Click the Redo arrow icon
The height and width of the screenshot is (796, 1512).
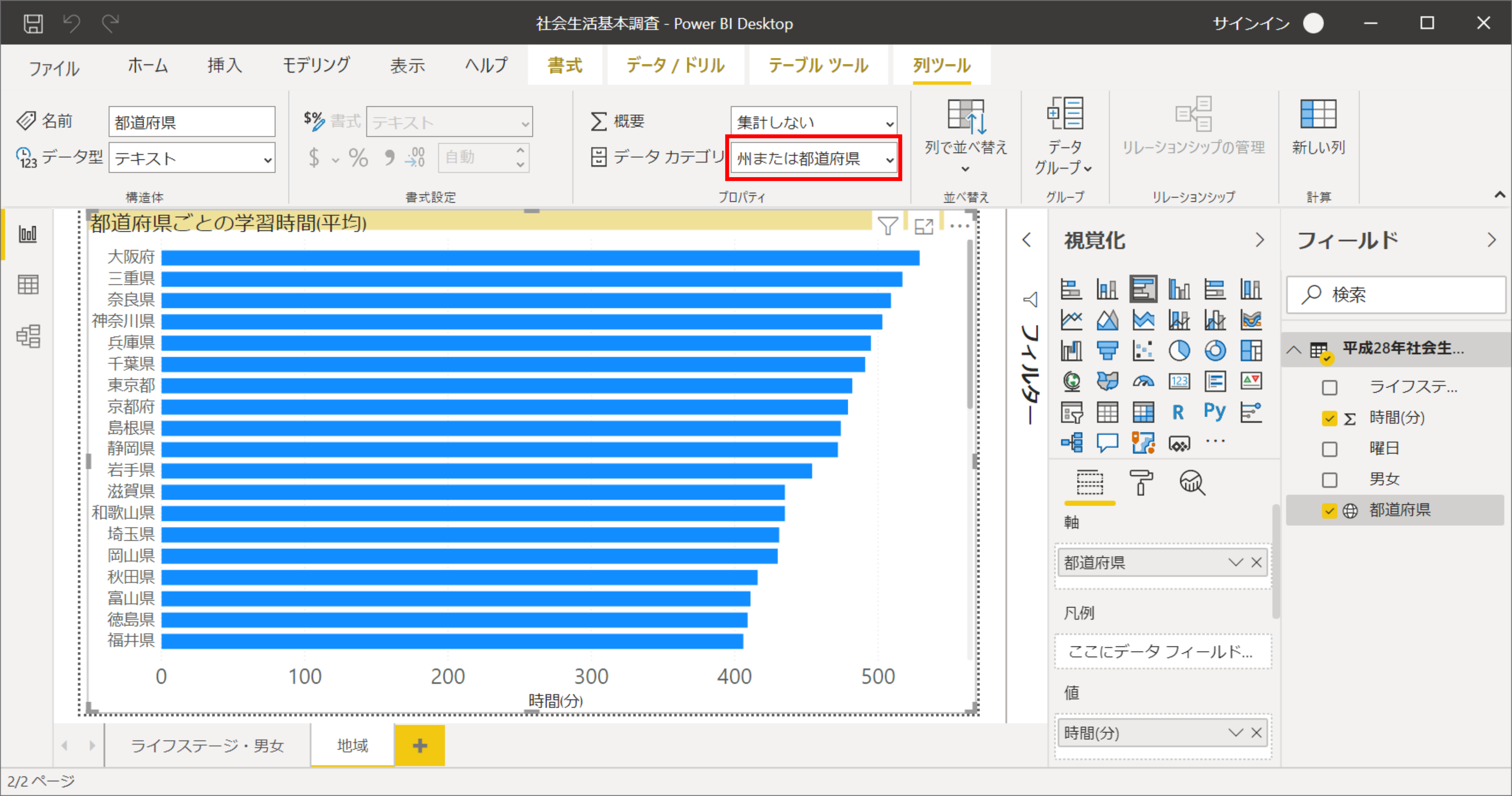[110, 23]
